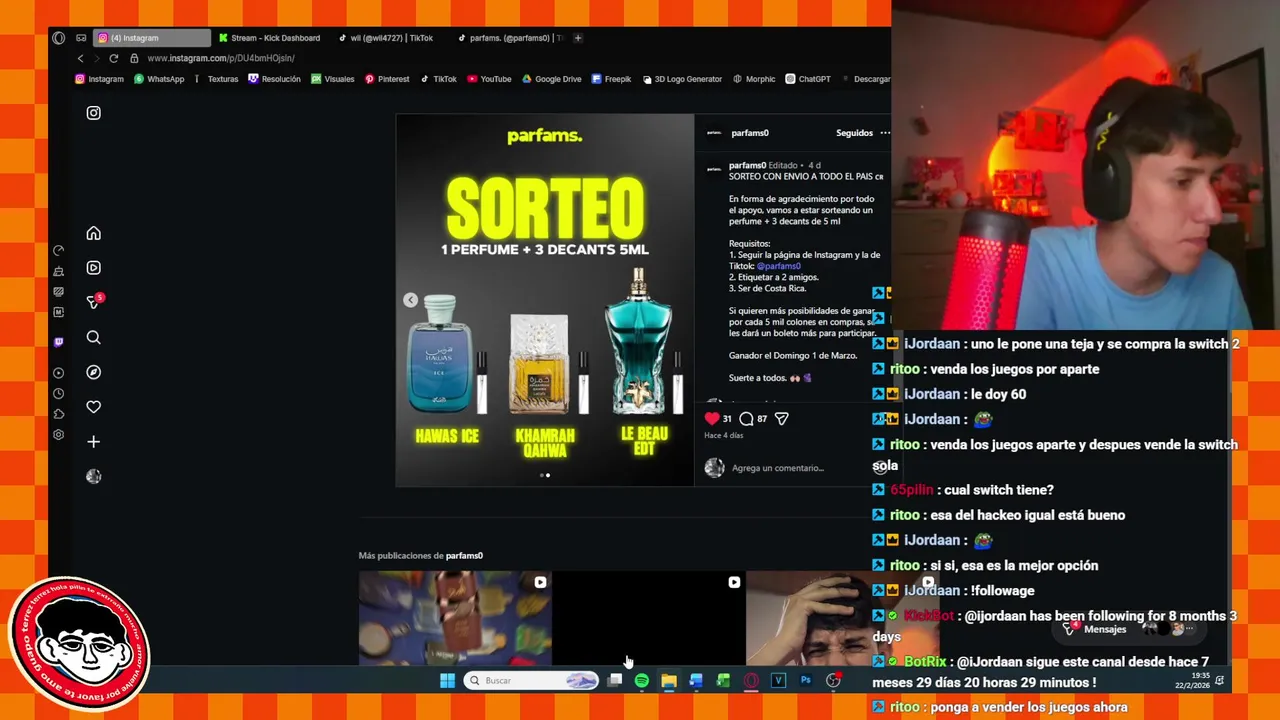Click the 'Agrega un comentario' field
1280x720 pixels.
[777, 468]
